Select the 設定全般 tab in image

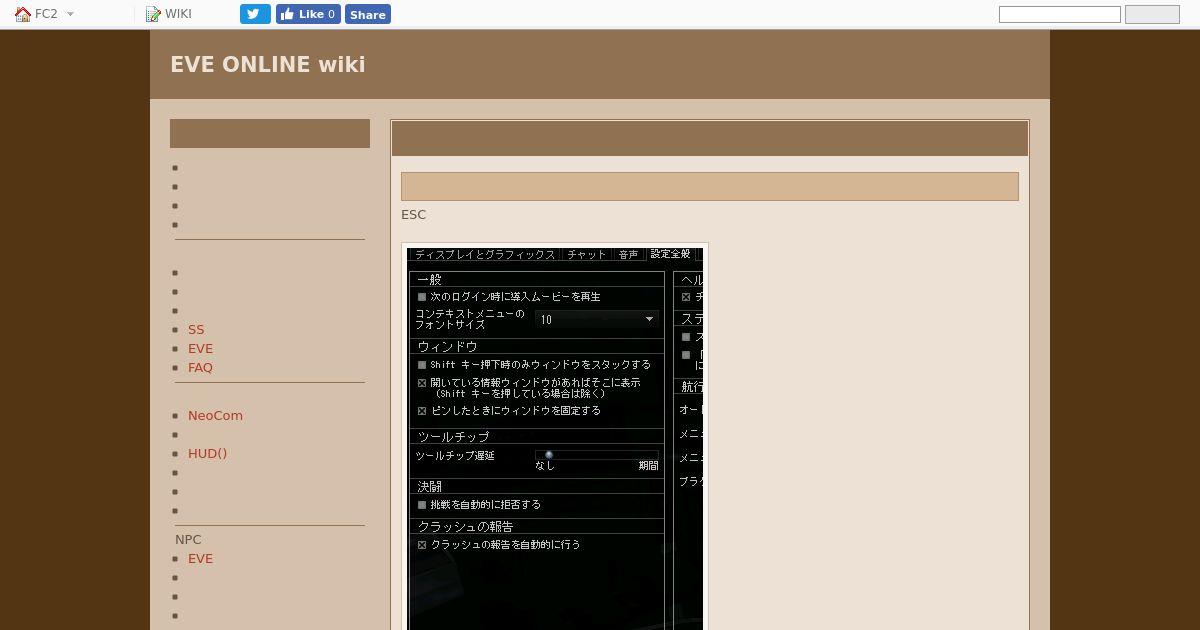point(670,254)
